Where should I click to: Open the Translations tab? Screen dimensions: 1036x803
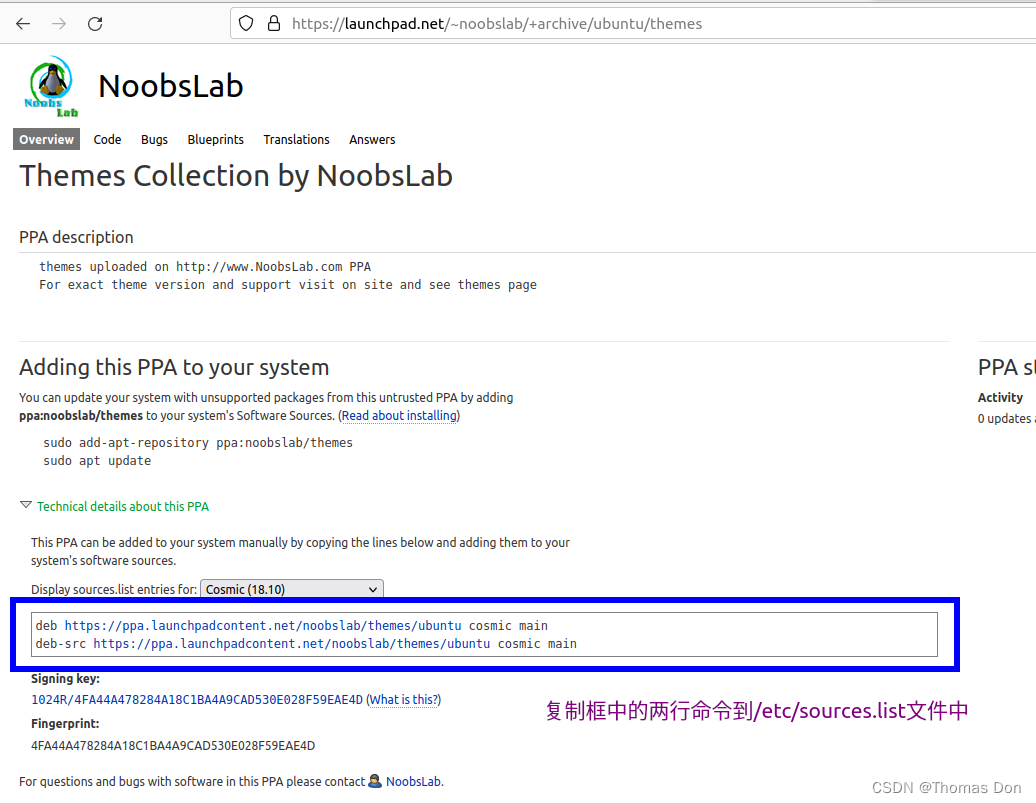pyautogui.click(x=296, y=139)
